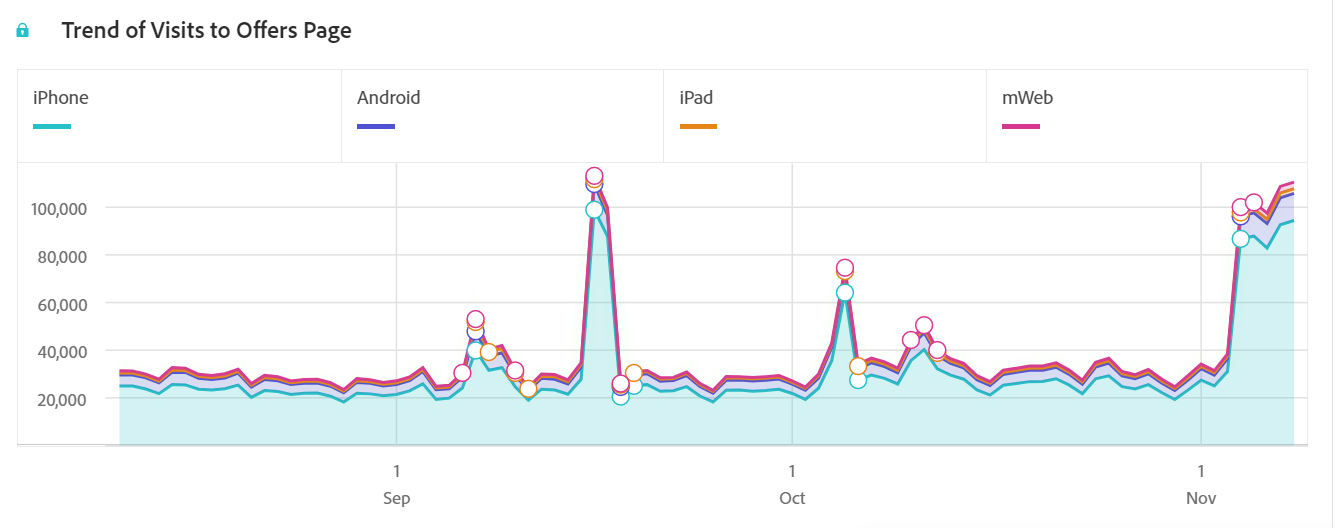Toggle the iPhone series in the legend

click(x=61, y=98)
